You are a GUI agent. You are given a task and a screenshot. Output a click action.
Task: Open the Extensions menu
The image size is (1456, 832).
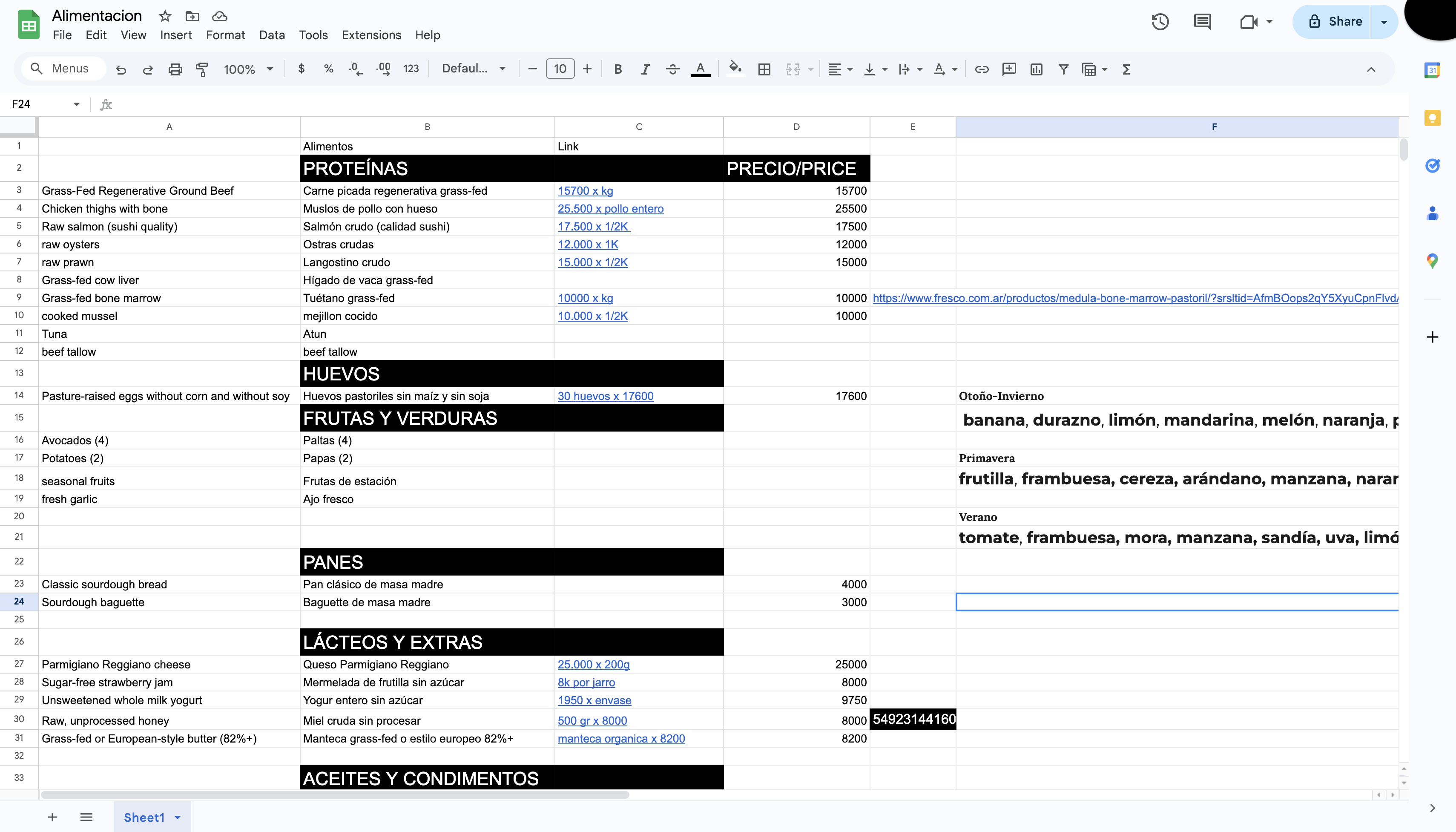371,35
